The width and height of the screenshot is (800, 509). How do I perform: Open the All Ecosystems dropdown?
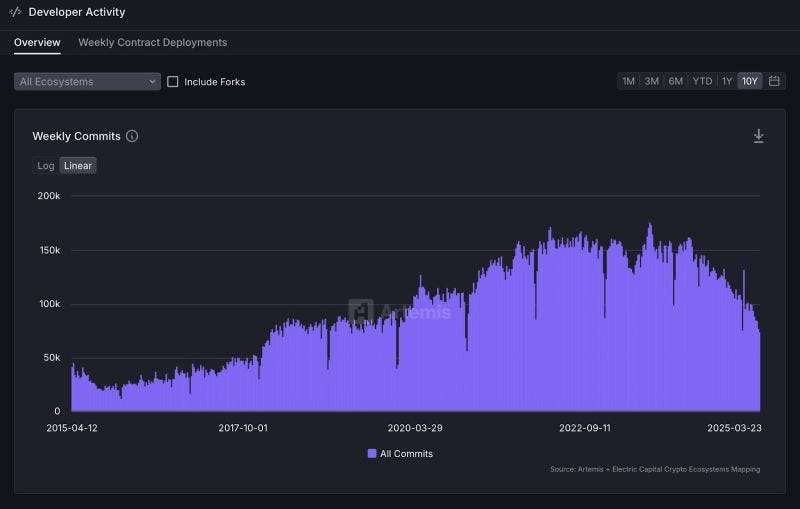click(x=87, y=82)
